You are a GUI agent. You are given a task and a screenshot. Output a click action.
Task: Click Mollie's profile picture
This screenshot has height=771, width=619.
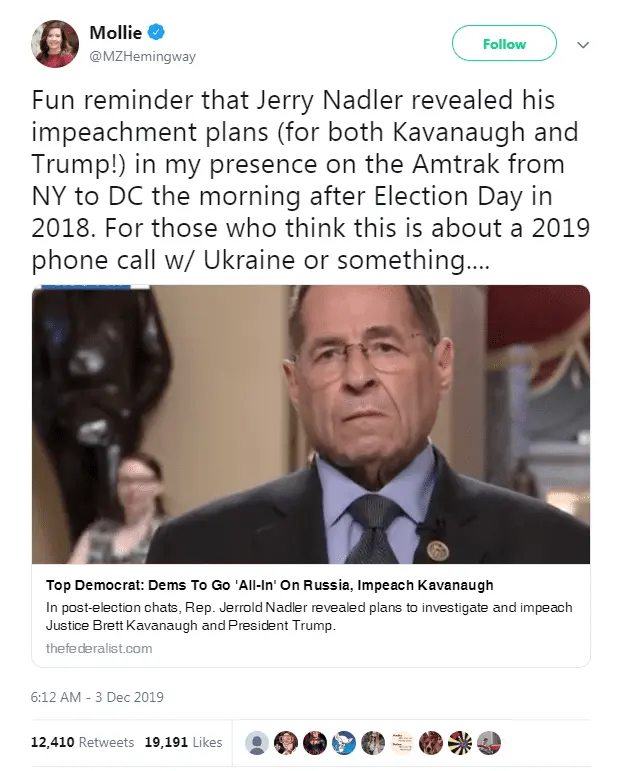pyautogui.click(x=54, y=45)
